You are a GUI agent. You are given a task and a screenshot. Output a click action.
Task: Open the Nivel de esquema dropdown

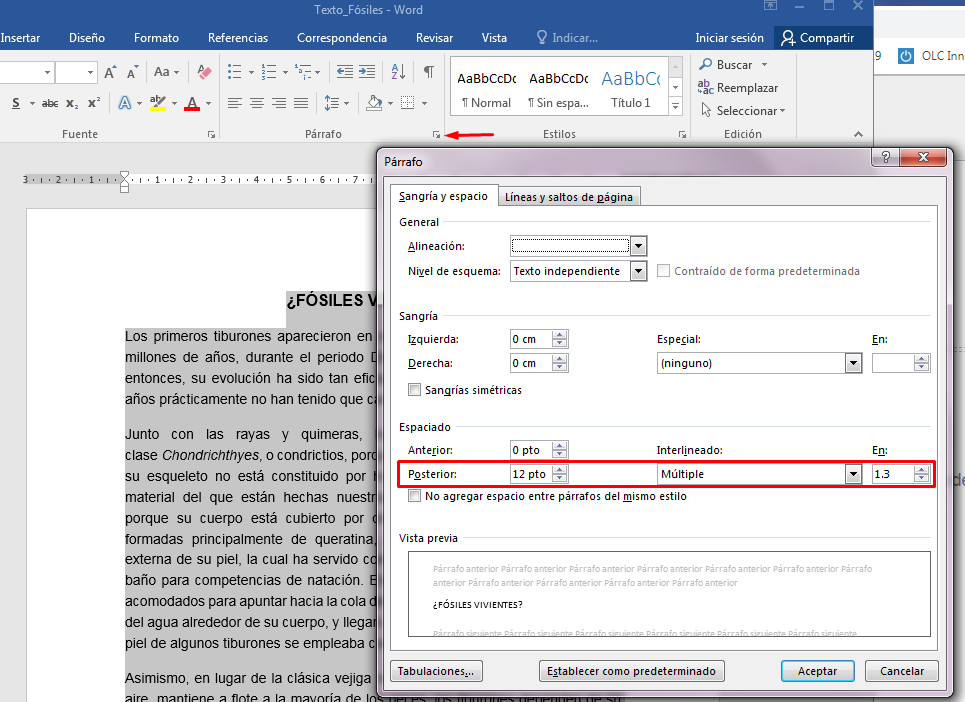coord(638,271)
